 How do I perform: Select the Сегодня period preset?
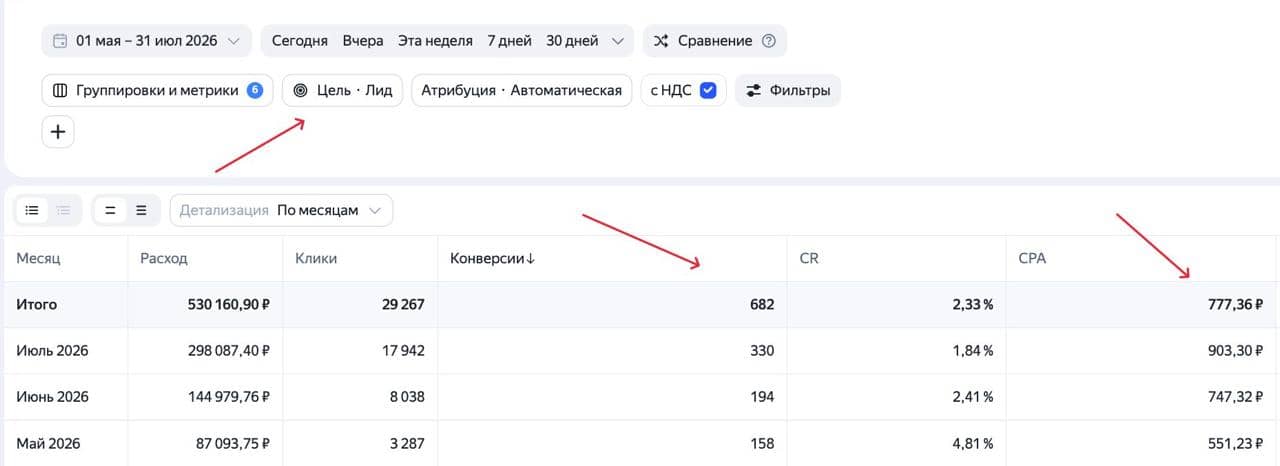click(299, 41)
